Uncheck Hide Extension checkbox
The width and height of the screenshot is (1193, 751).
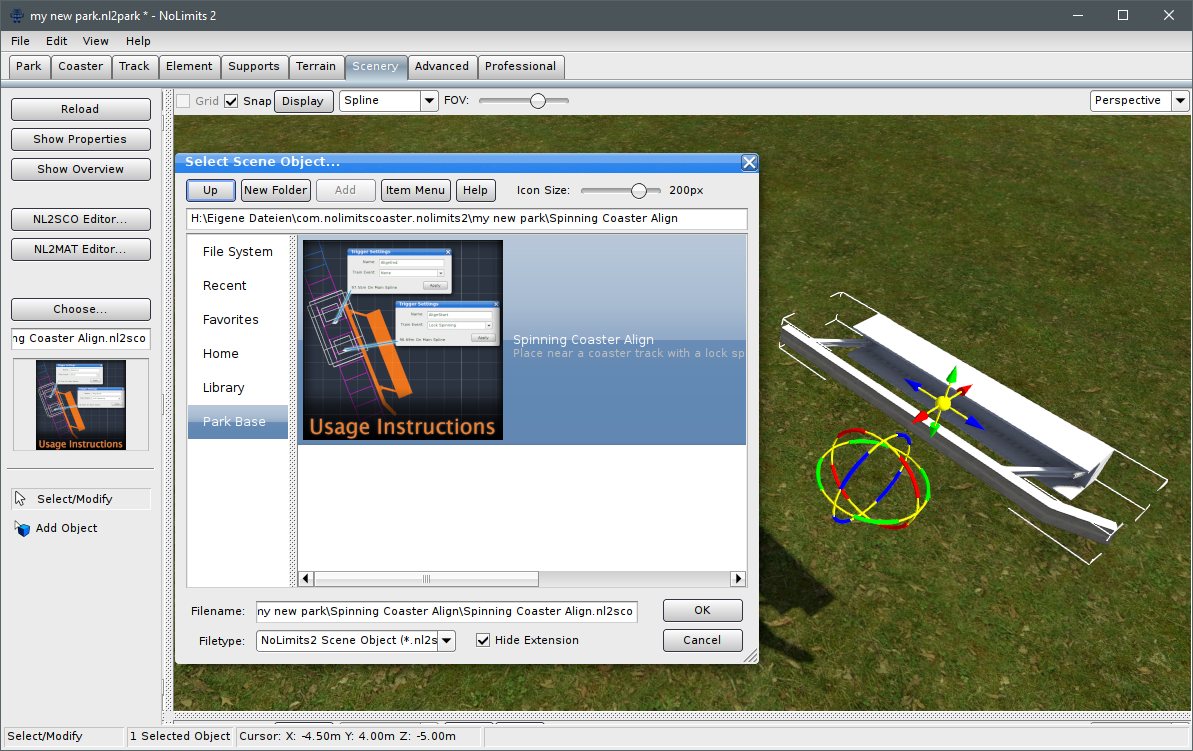pos(482,640)
